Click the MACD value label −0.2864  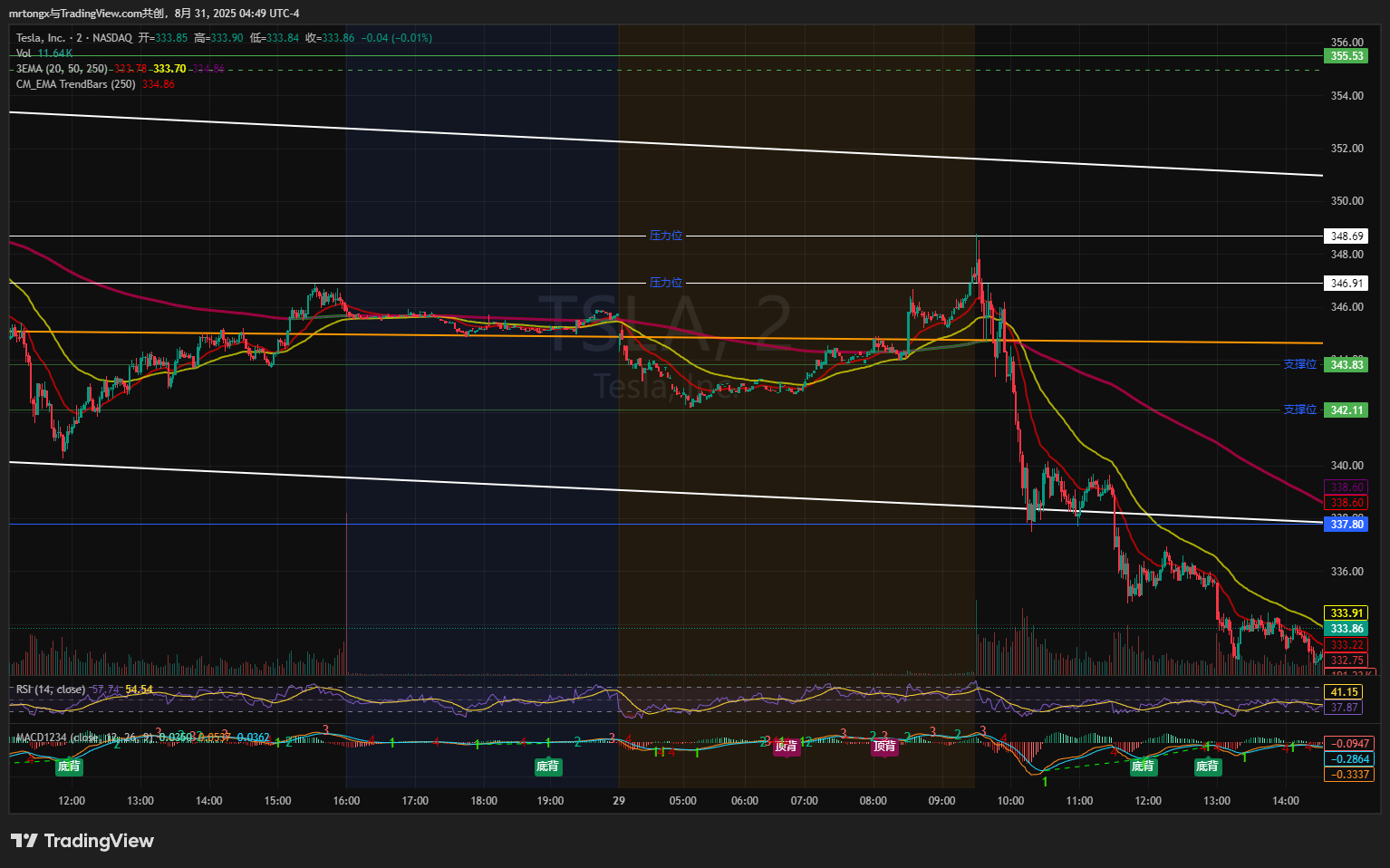[x=1350, y=759]
